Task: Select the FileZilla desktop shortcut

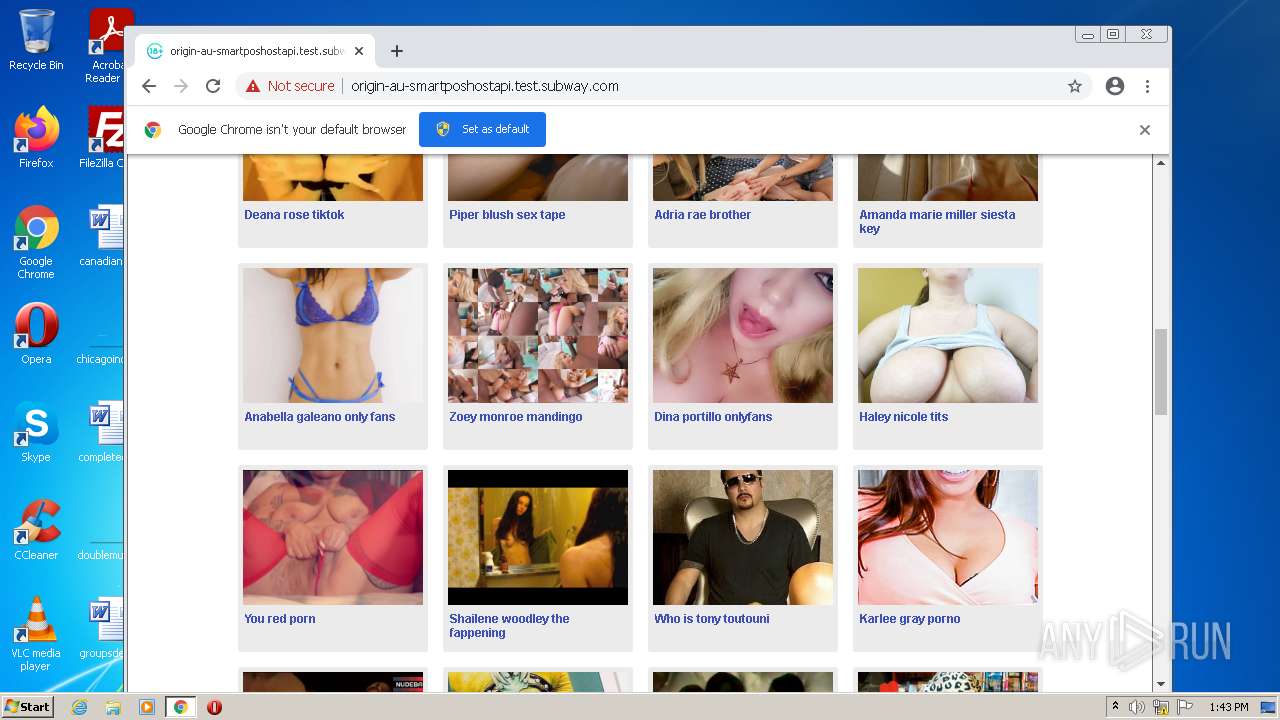Action: click(x=102, y=137)
